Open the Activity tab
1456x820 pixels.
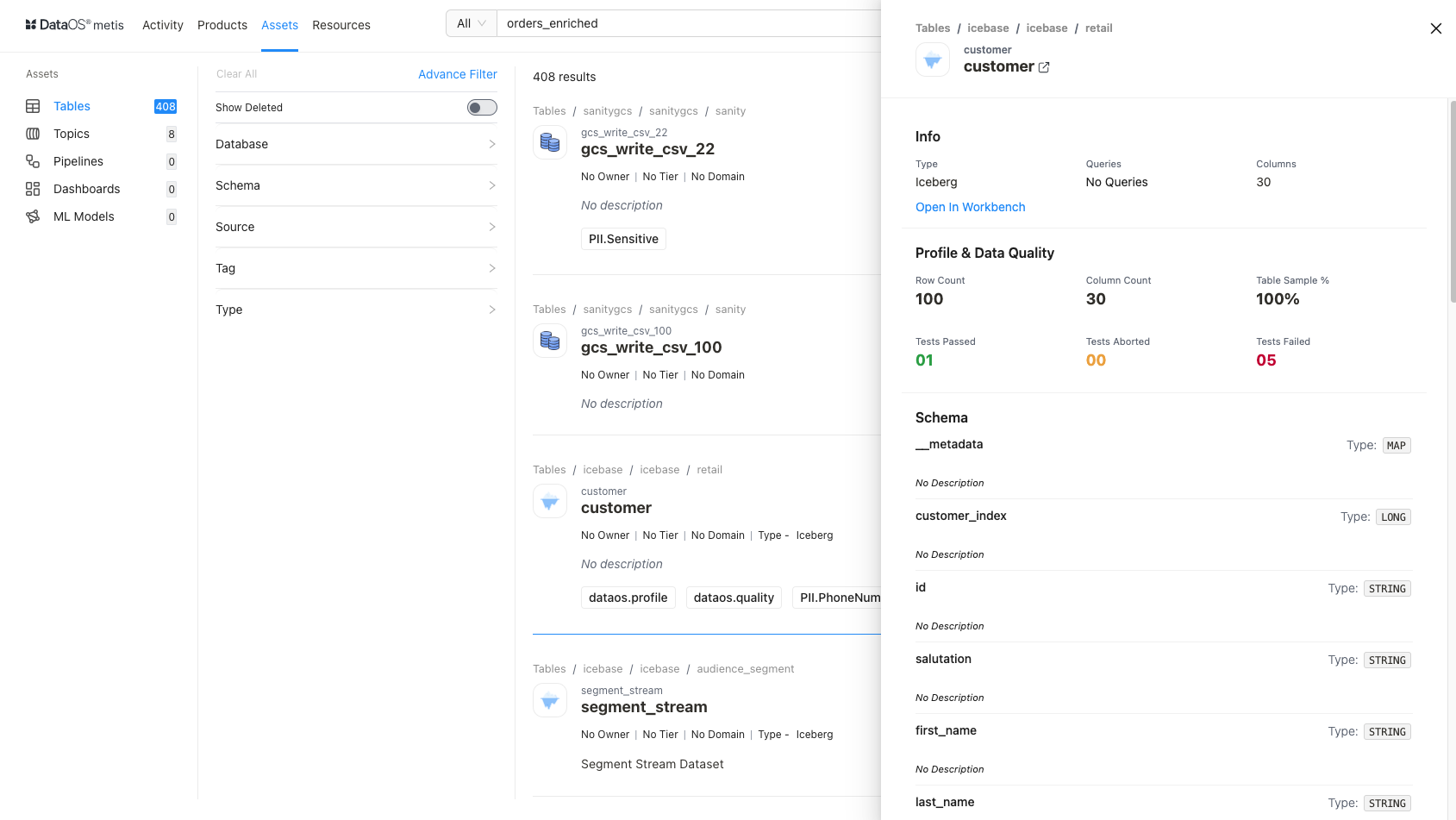(x=163, y=25)
